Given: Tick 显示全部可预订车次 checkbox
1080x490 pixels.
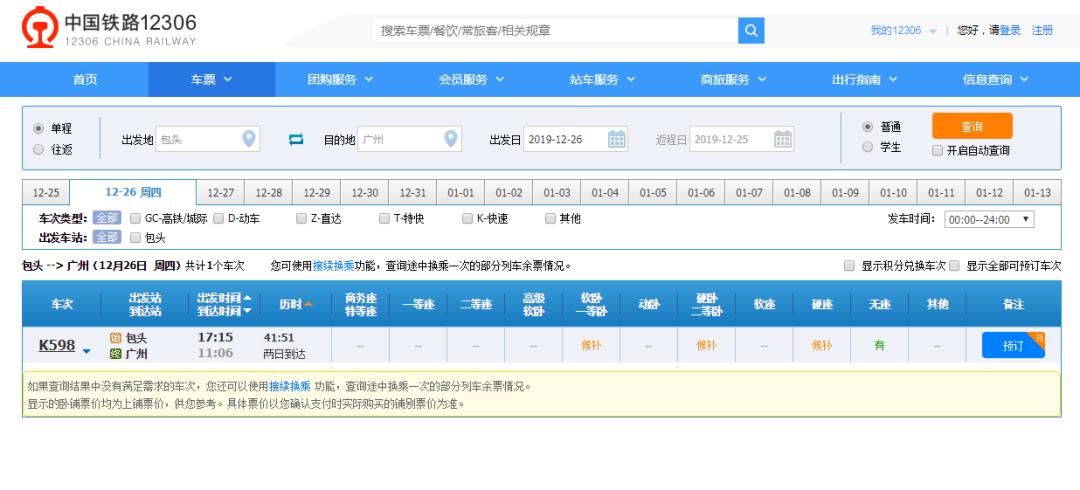Looking at the screenshot, I should (954, 266).
